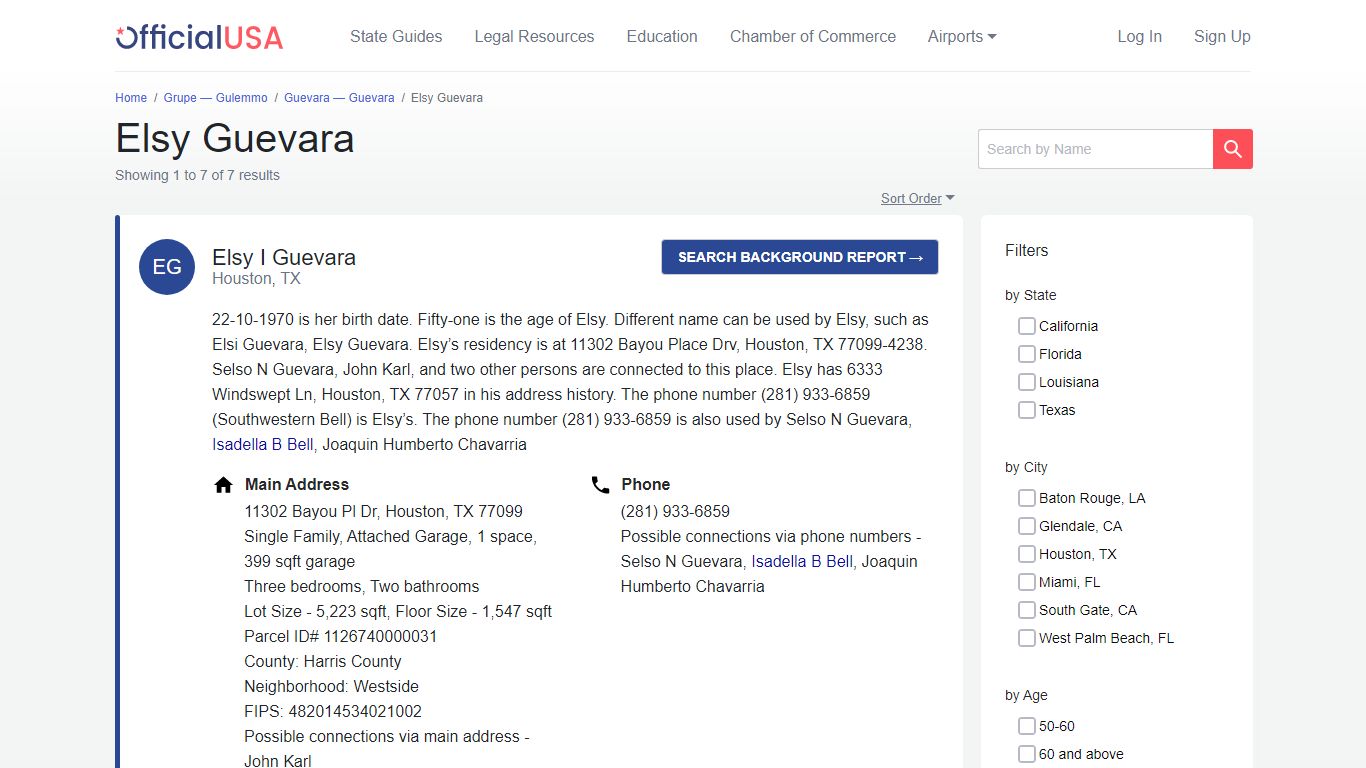Click the red search magnifier button
This screenshot has height=768, width=1366.
pos(1232,149)
